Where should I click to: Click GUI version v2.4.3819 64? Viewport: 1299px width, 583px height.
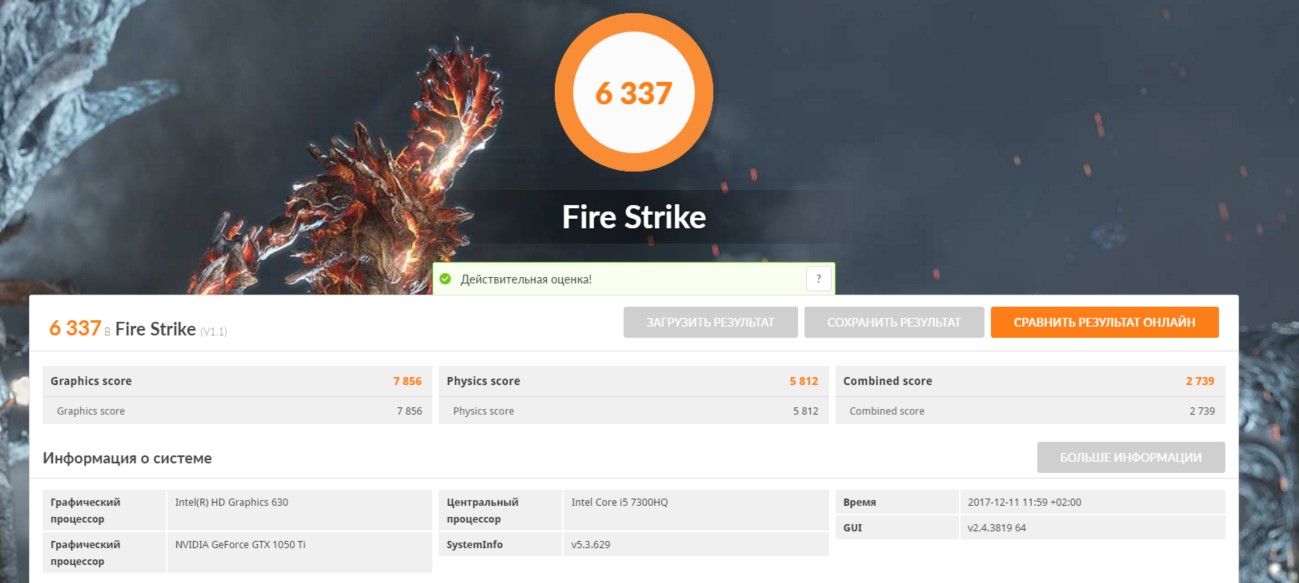click(x=997, y=527)
